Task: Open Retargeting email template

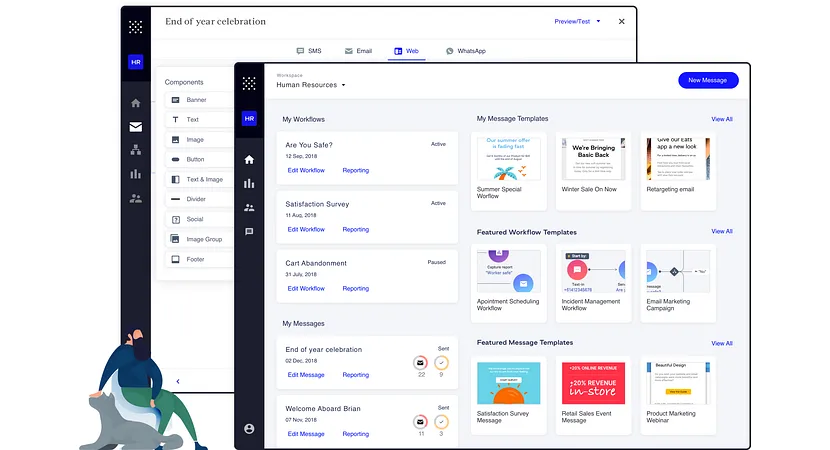Action: (678, 171)
